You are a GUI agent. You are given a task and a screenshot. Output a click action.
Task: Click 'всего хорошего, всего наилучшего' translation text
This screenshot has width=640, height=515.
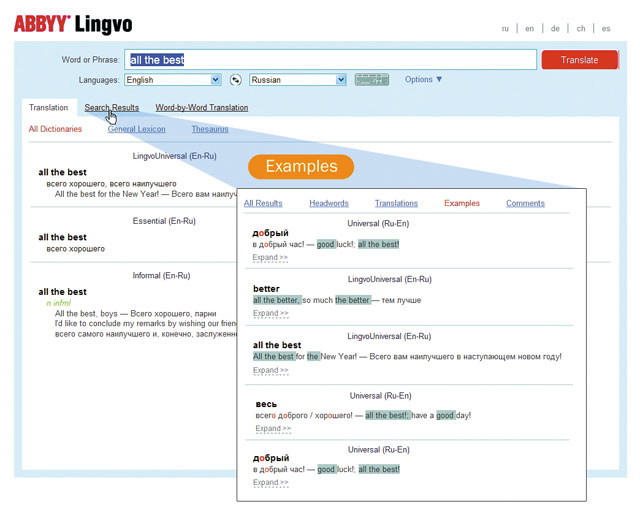coord(111,184)
